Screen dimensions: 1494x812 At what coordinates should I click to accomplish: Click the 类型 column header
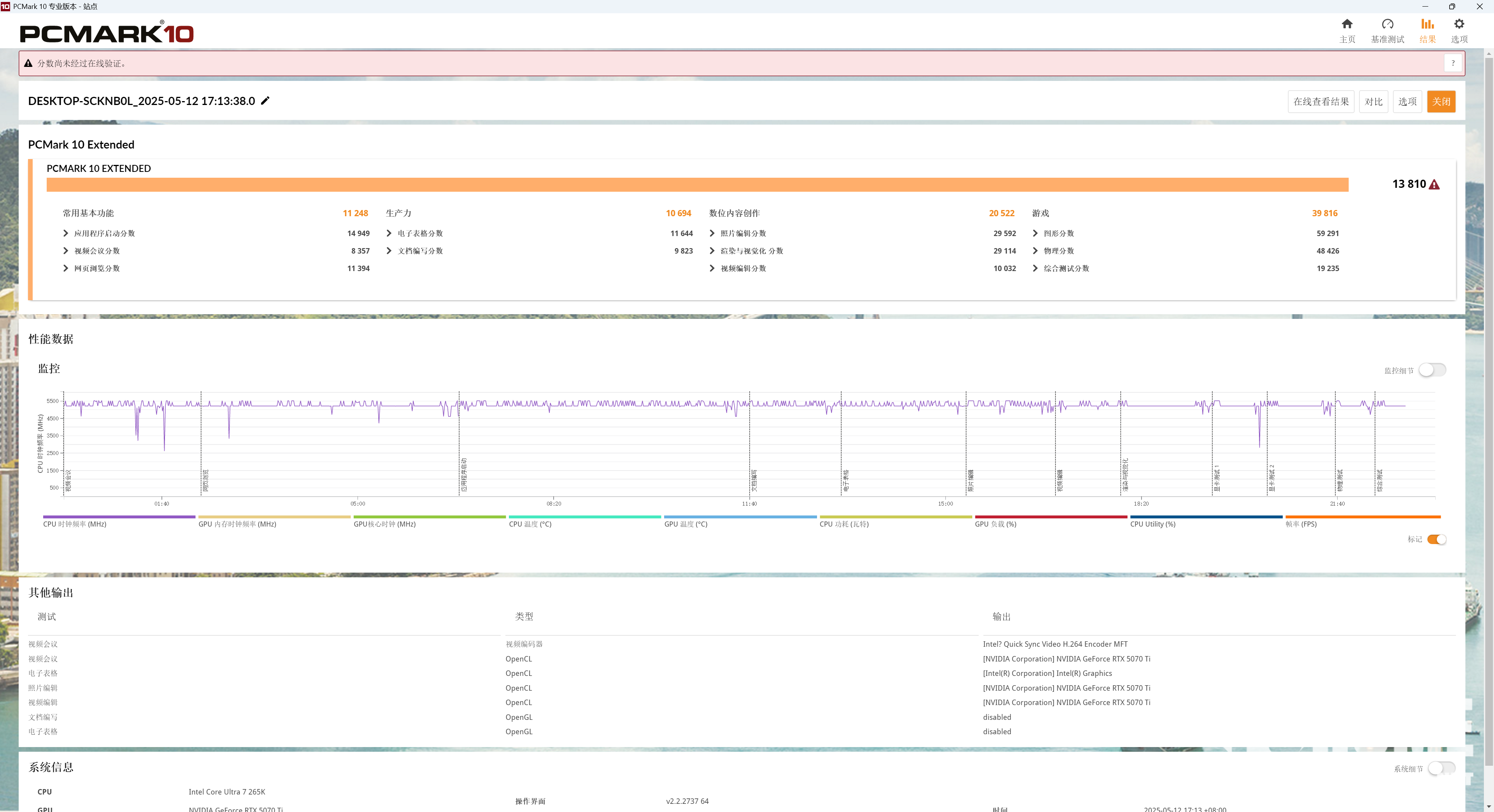pos(524,617)
